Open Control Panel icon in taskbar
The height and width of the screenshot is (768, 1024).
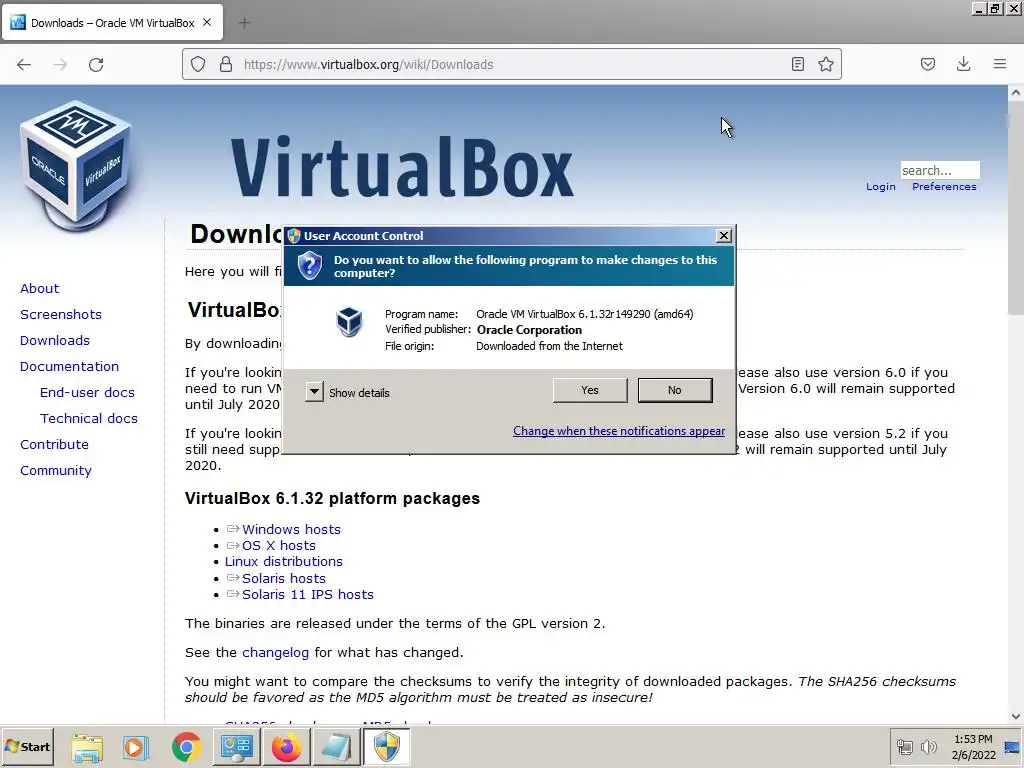[236, 747]
